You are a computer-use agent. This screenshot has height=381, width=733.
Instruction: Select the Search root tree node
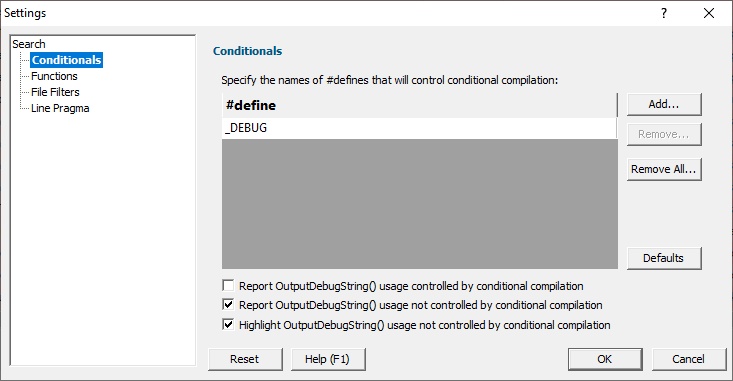(29, 44)
